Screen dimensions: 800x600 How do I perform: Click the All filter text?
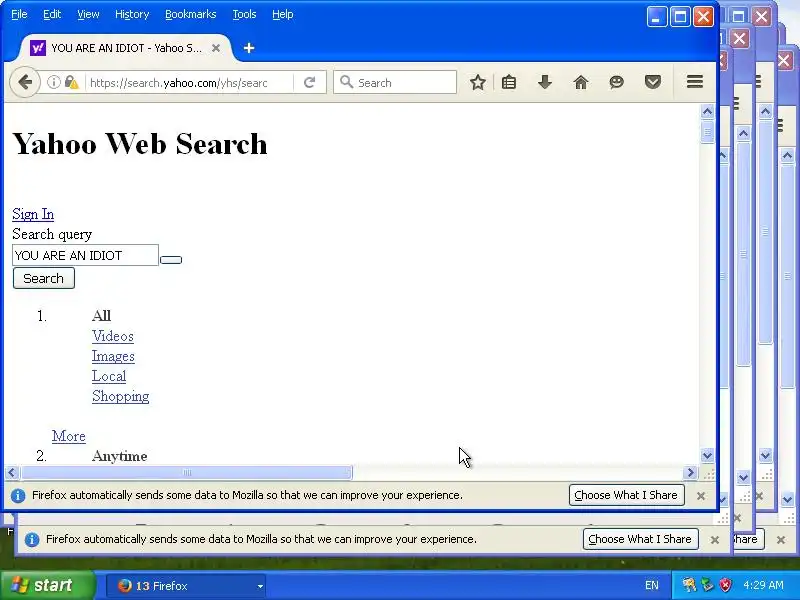pyautogui.click(x=102, y=316)
